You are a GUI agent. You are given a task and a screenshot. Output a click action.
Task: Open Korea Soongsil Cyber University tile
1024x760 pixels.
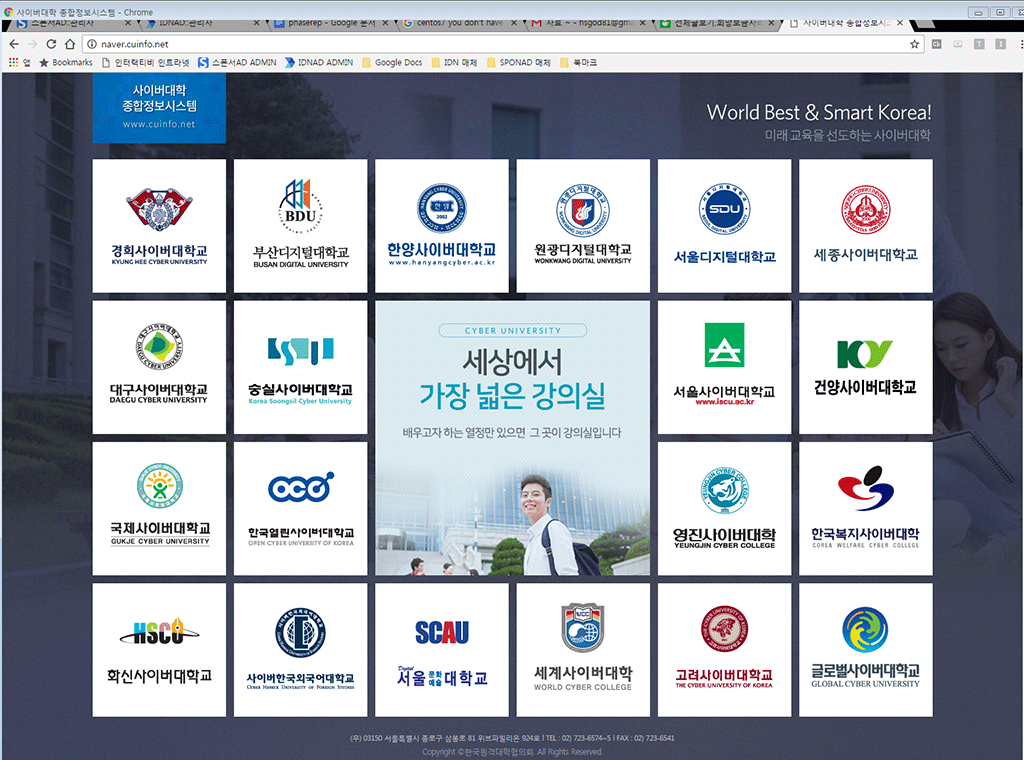(x=300, y=367)
